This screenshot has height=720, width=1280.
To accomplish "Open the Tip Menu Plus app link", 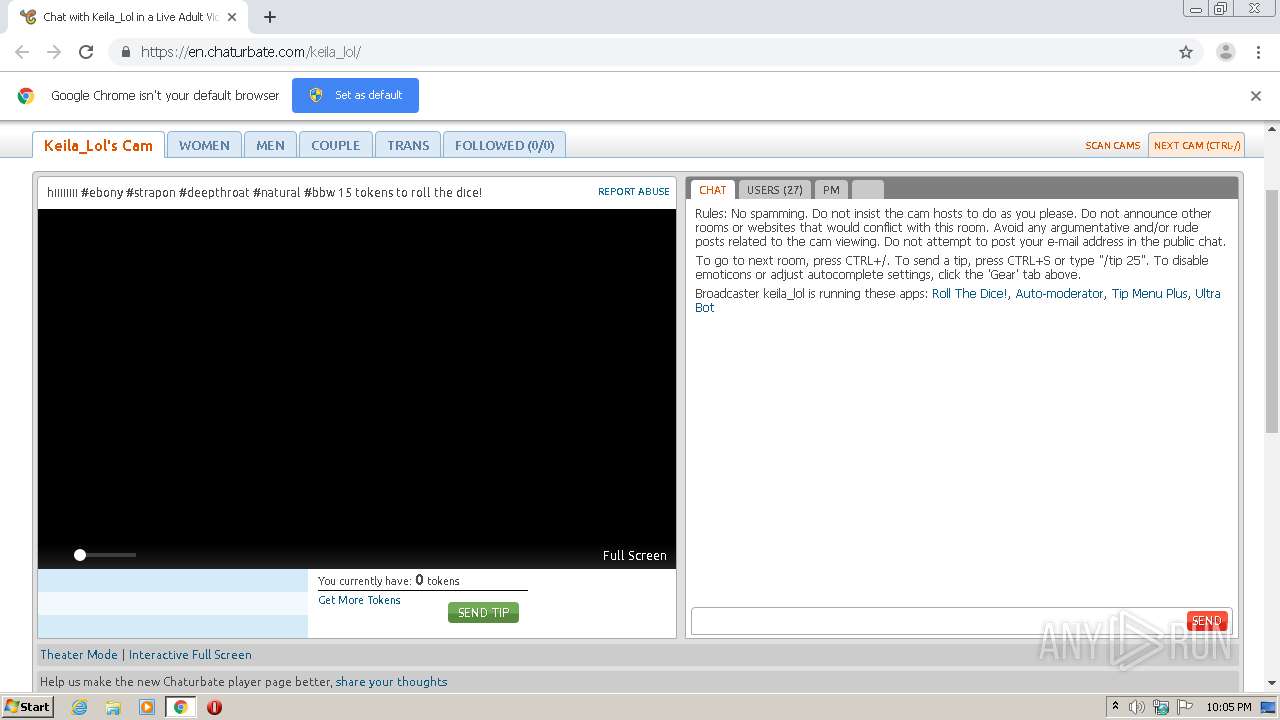I will (1149, 294).
